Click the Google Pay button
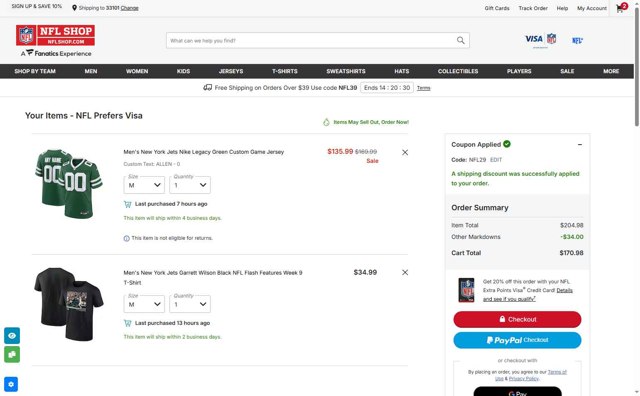This screenshot has width=640, height=396. tap(517, 391)
